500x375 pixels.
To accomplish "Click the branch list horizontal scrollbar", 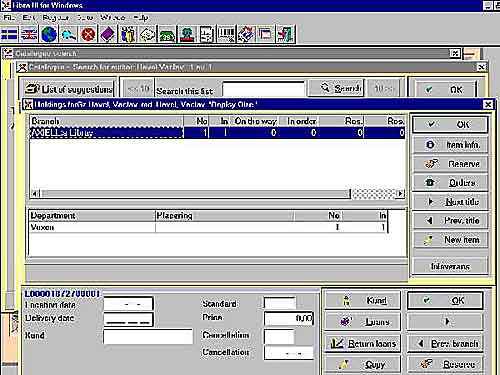I will click(217, 194).
